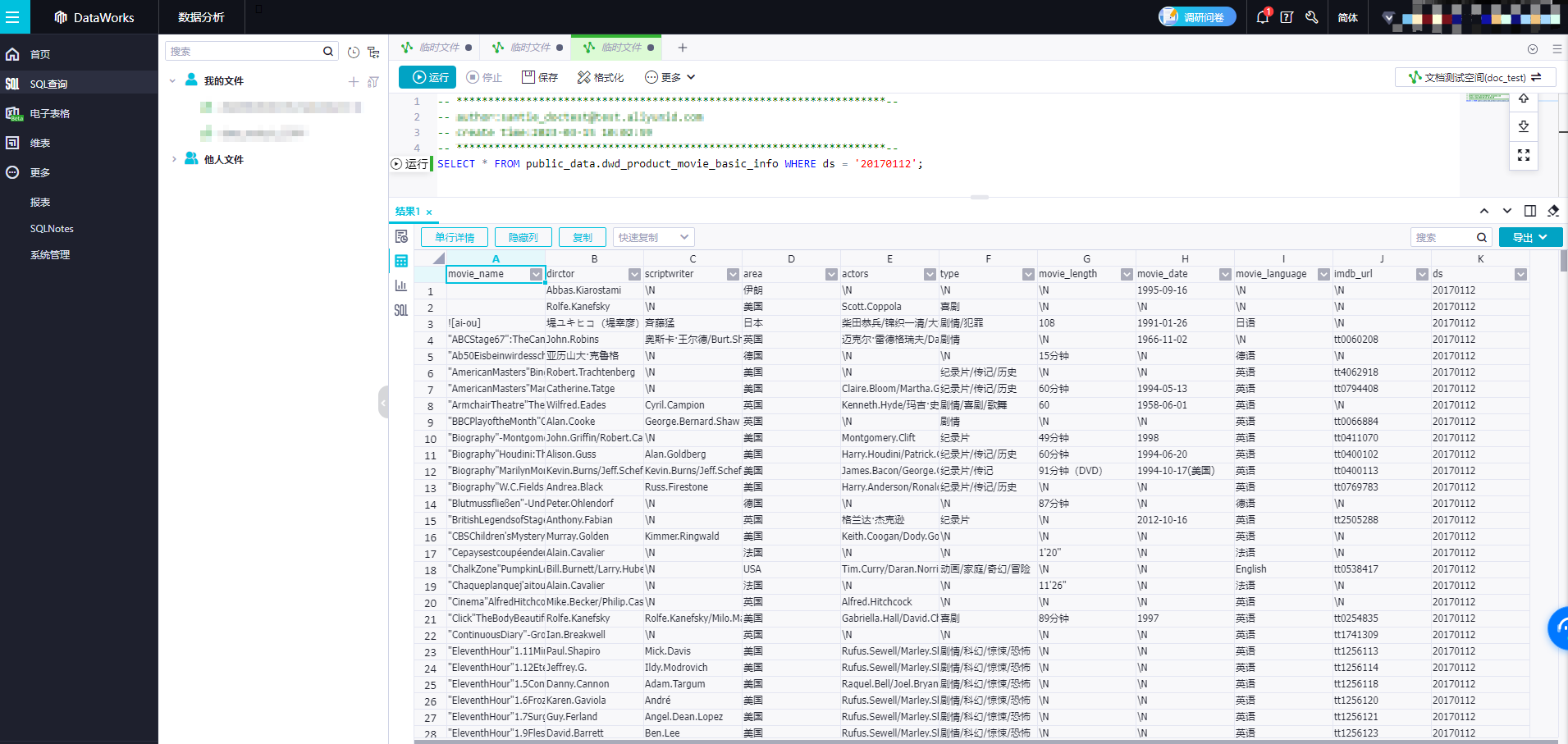Open 导出 export dropdown
Image resolution: width=1568 pixels, height=744 pixels.
pos(1531,237)
